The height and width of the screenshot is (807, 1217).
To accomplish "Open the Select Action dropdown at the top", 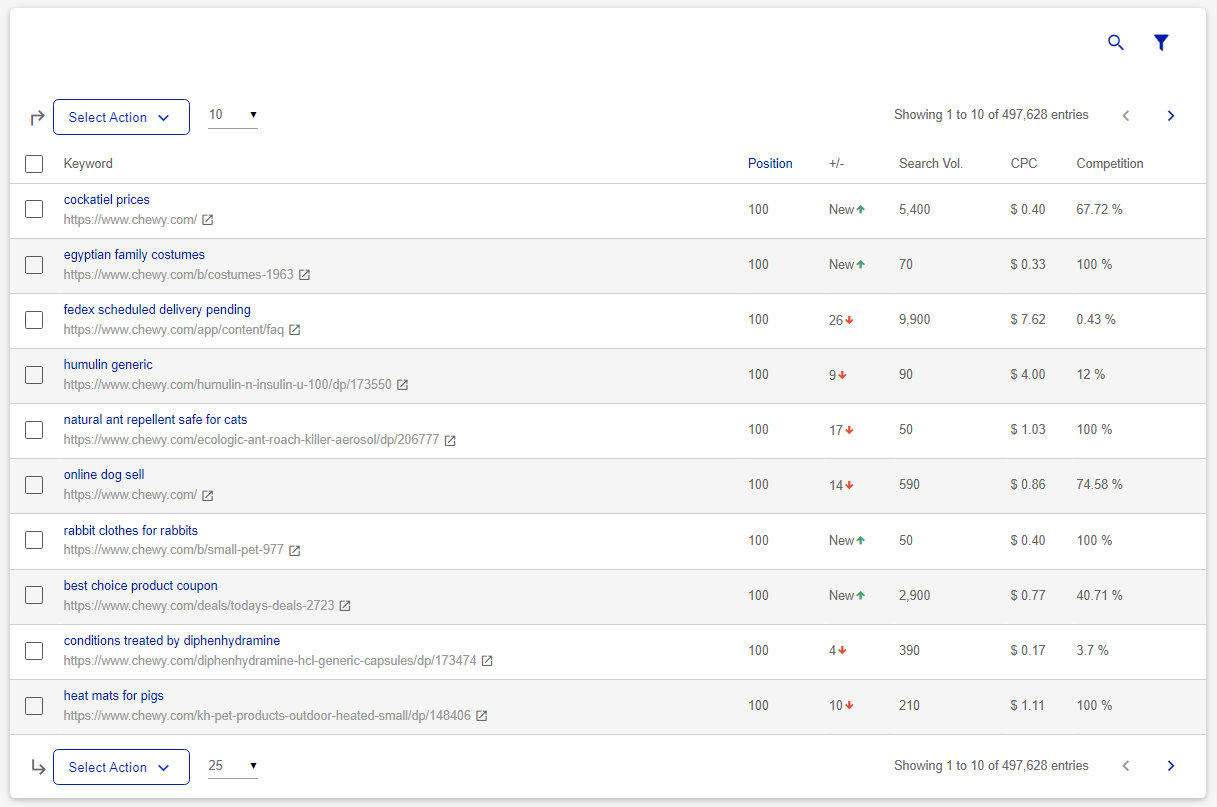I will coord(121,117).
